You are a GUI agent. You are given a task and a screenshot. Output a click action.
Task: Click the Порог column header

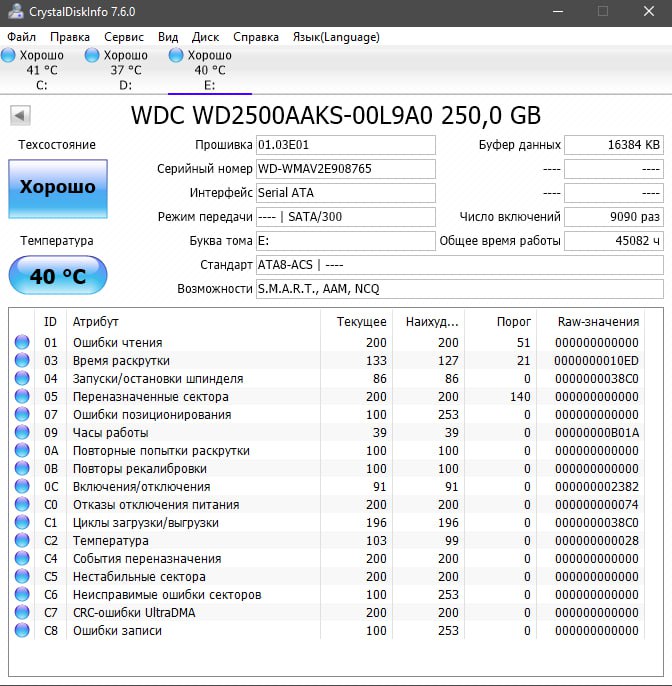(x=501, y=322)
